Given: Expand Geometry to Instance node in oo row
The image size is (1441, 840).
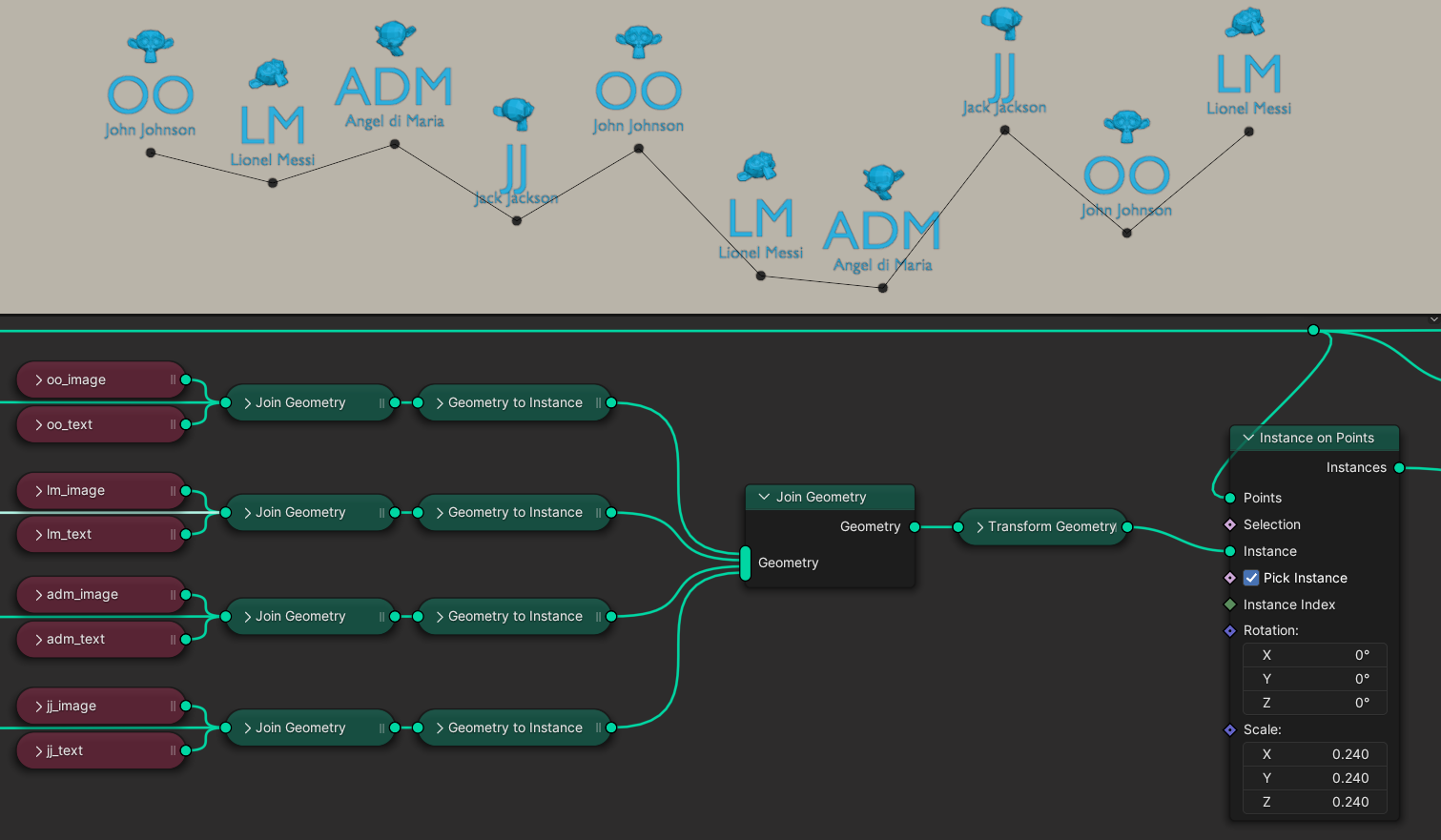Looking at the screenshot, I should click(x=440, y=402).
